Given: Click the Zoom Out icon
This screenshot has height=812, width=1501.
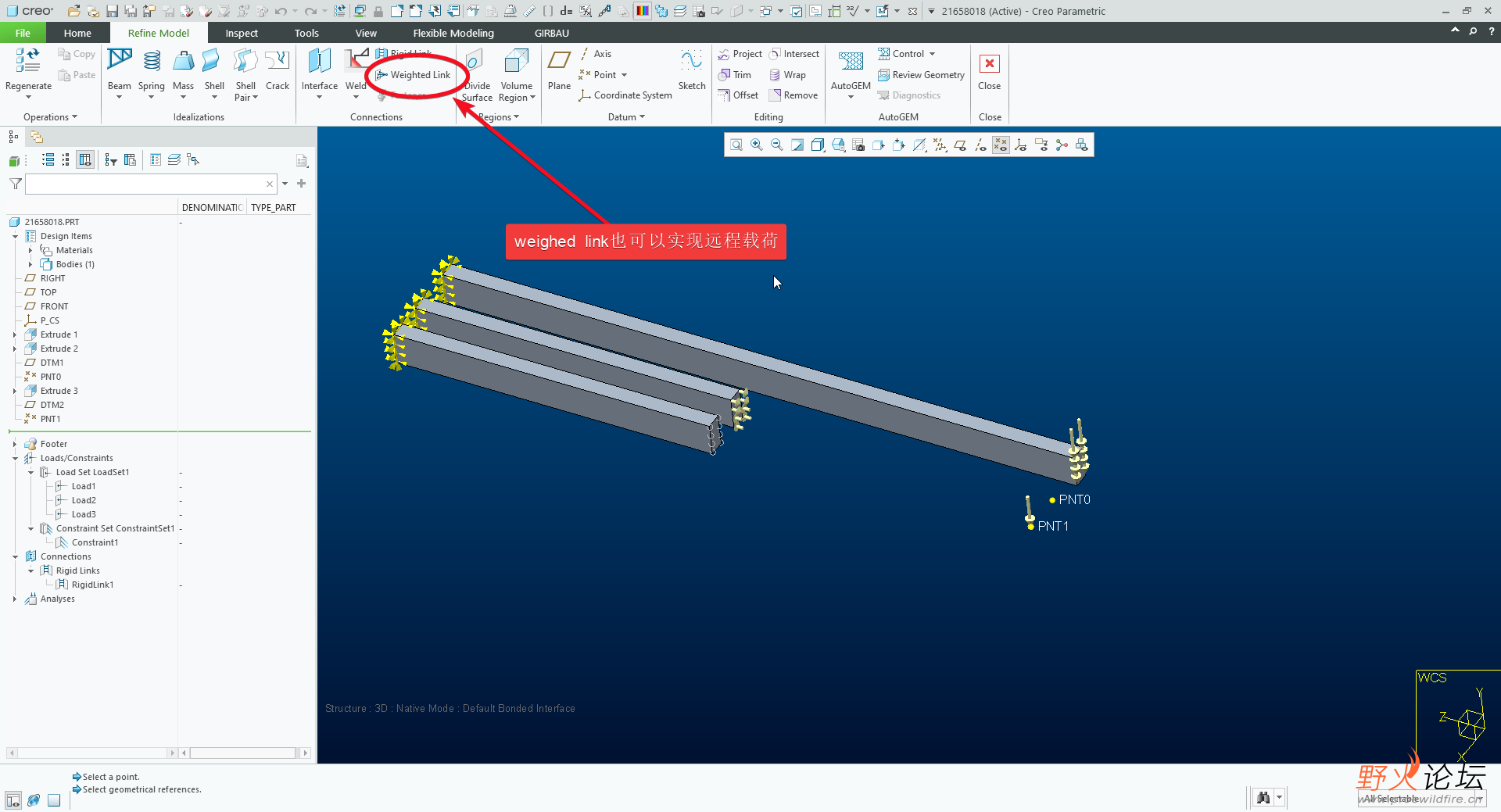Looking at the screenshot, I should coord(777,145).
